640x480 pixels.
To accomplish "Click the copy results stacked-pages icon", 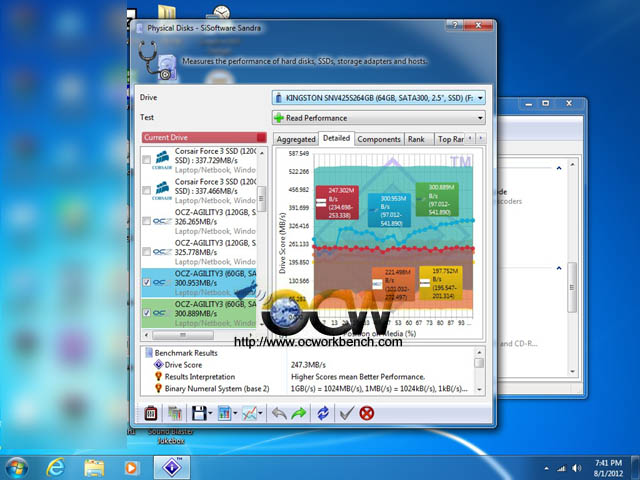I will click(175, 413).
